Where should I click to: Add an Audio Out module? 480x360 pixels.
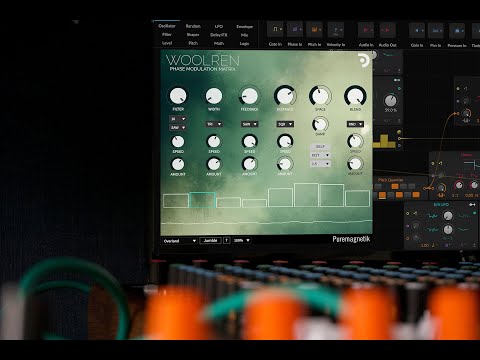click(388, 30)
